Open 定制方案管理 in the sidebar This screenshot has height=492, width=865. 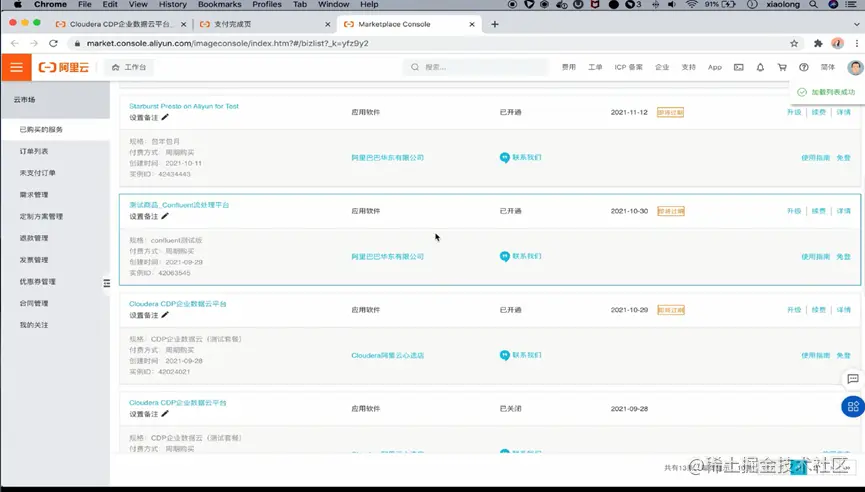[x=41, y=216]
